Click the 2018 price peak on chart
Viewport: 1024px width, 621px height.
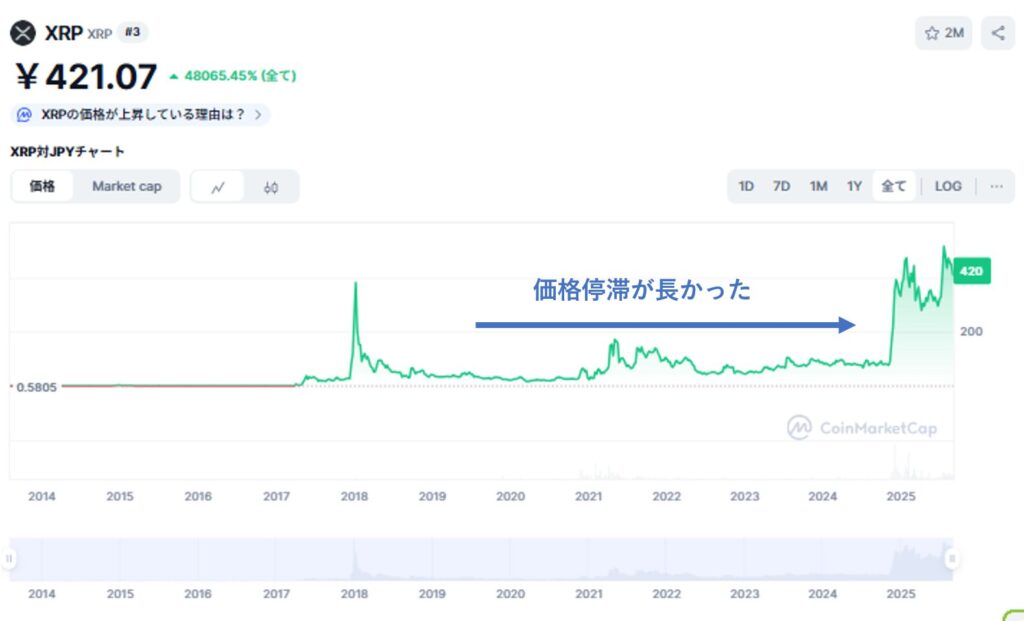coord(355,283)
